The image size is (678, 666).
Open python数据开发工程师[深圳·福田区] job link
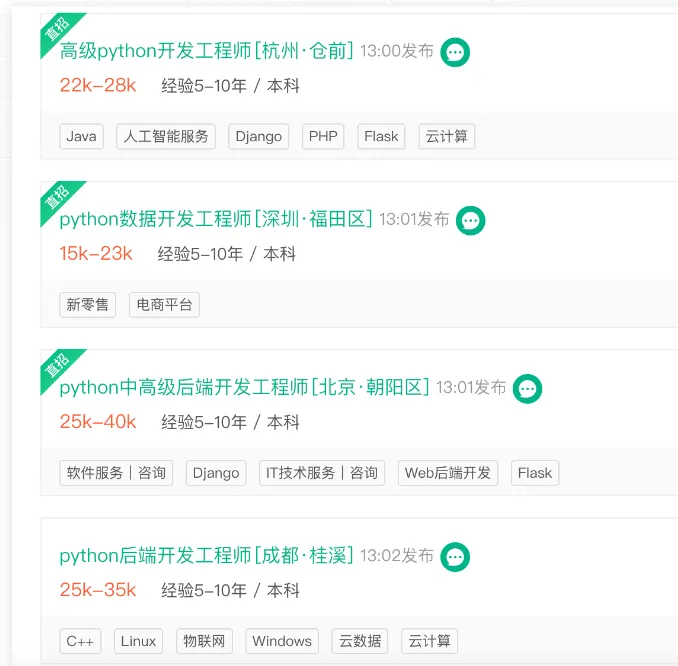pyautogui.click(x=216, y=219)
